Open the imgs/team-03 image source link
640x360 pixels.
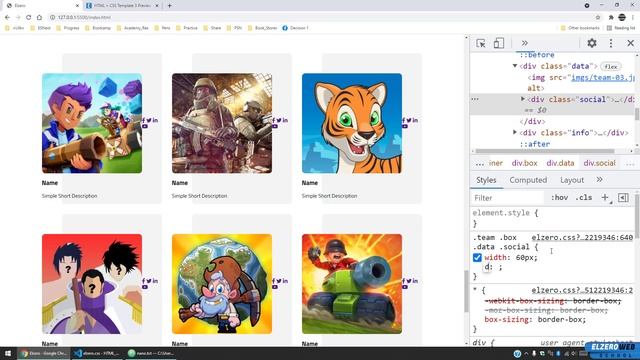[x=602, y=77]
